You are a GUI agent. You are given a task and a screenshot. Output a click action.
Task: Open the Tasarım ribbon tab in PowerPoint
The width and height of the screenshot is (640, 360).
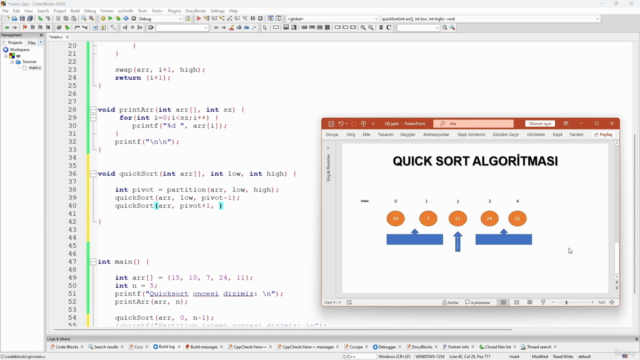tap(385, 134)
